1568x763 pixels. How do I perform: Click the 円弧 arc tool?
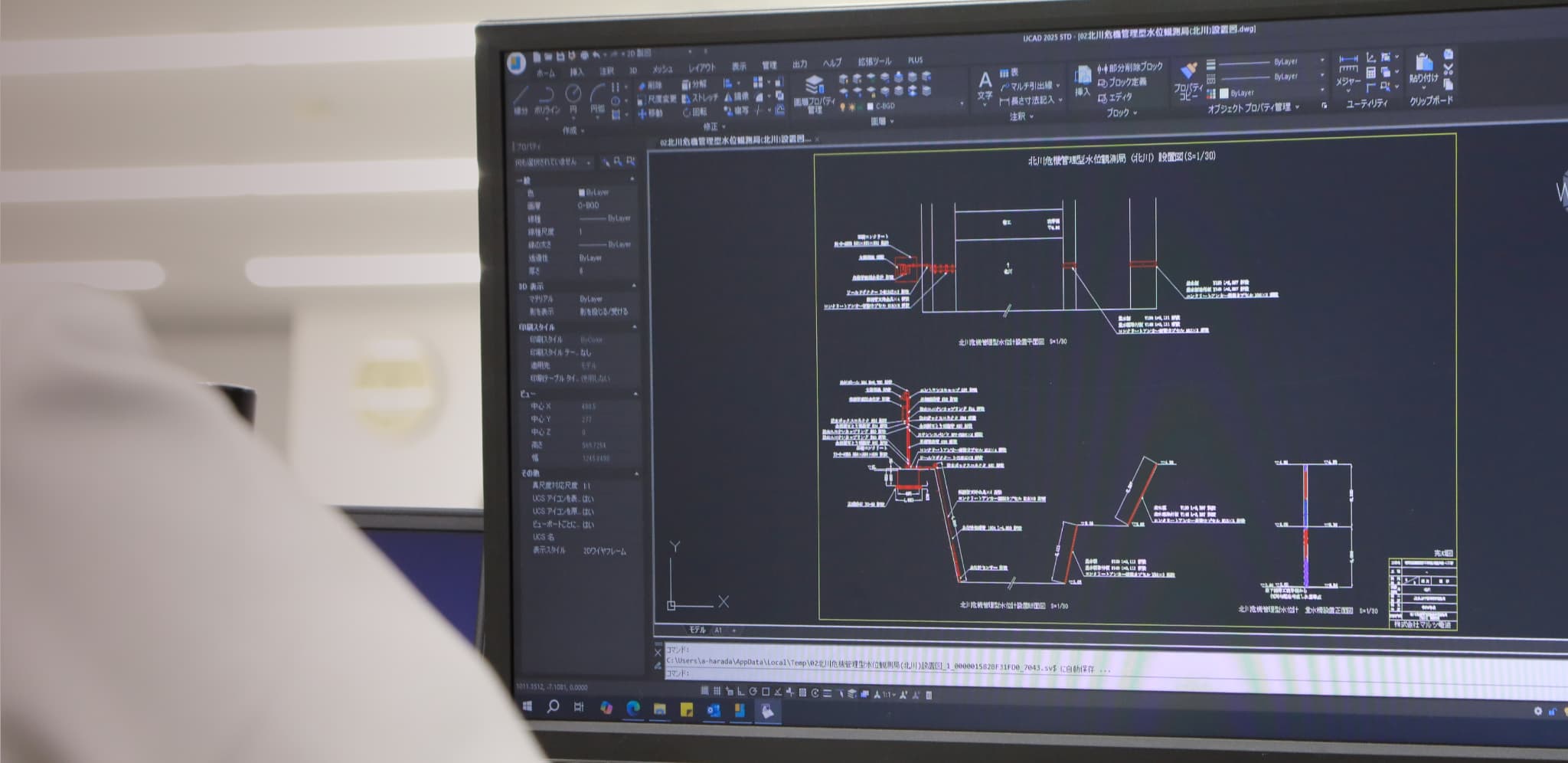point(597,96)
